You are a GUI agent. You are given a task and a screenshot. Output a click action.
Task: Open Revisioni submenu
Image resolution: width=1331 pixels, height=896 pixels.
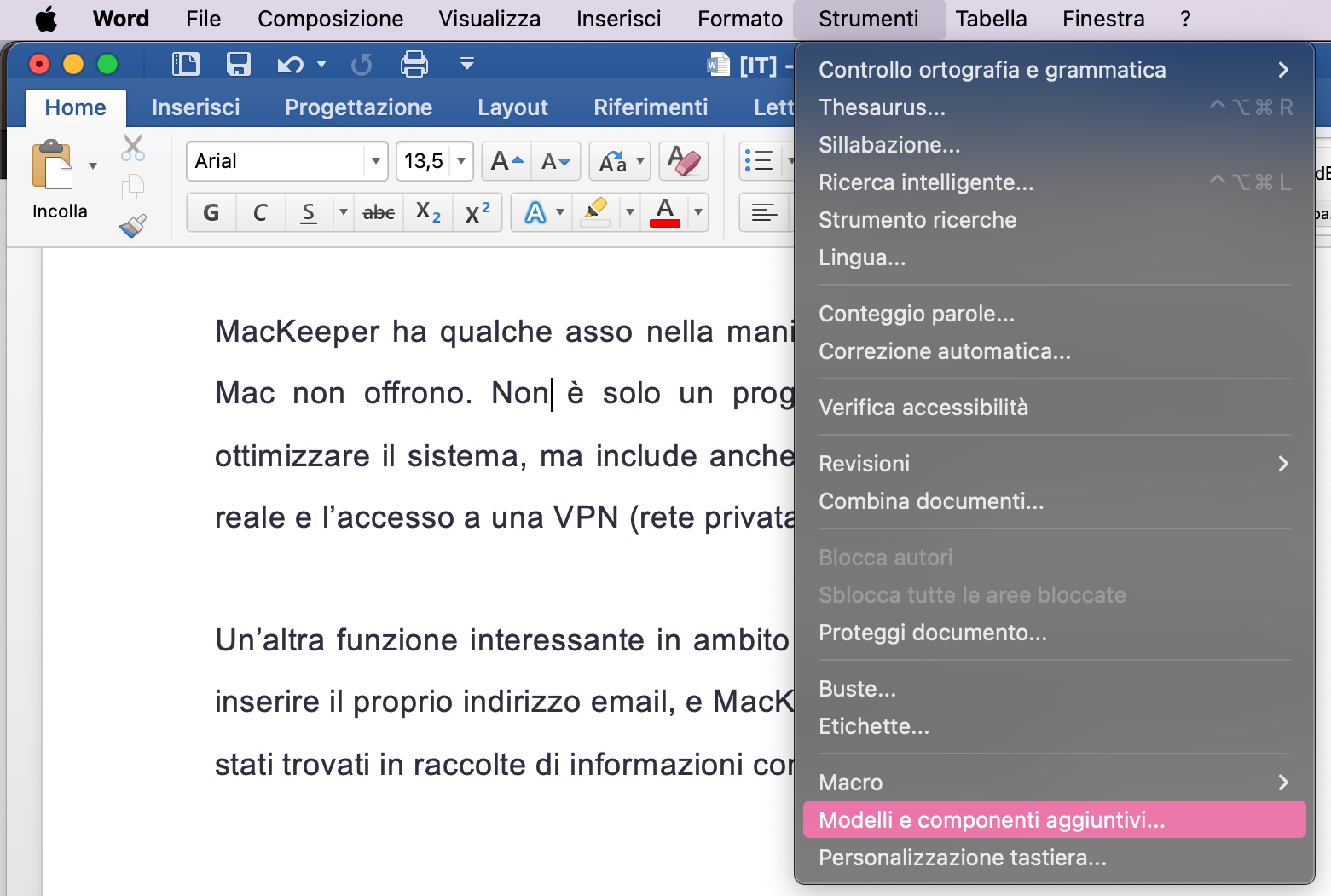tap(1055, 464)
